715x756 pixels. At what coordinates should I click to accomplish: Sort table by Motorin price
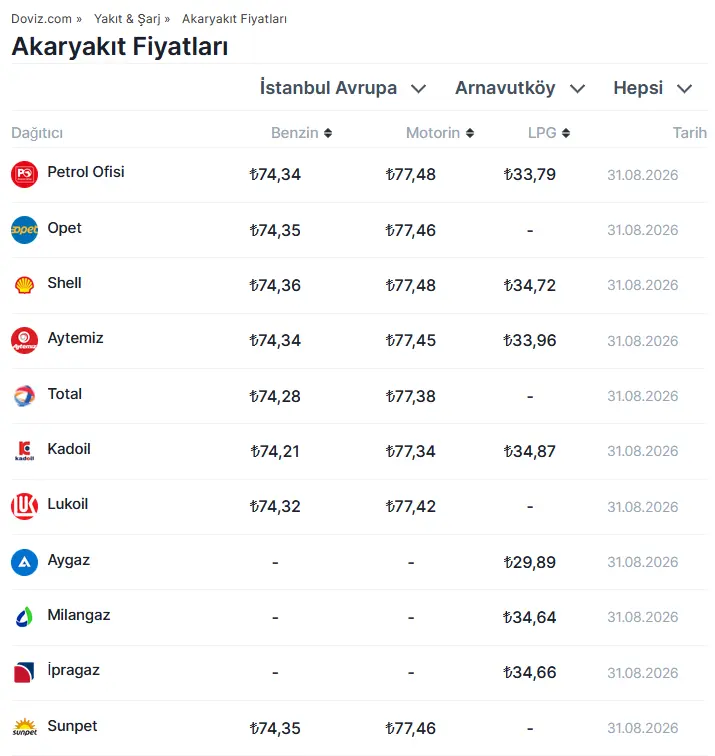click(x=440, y=133)
